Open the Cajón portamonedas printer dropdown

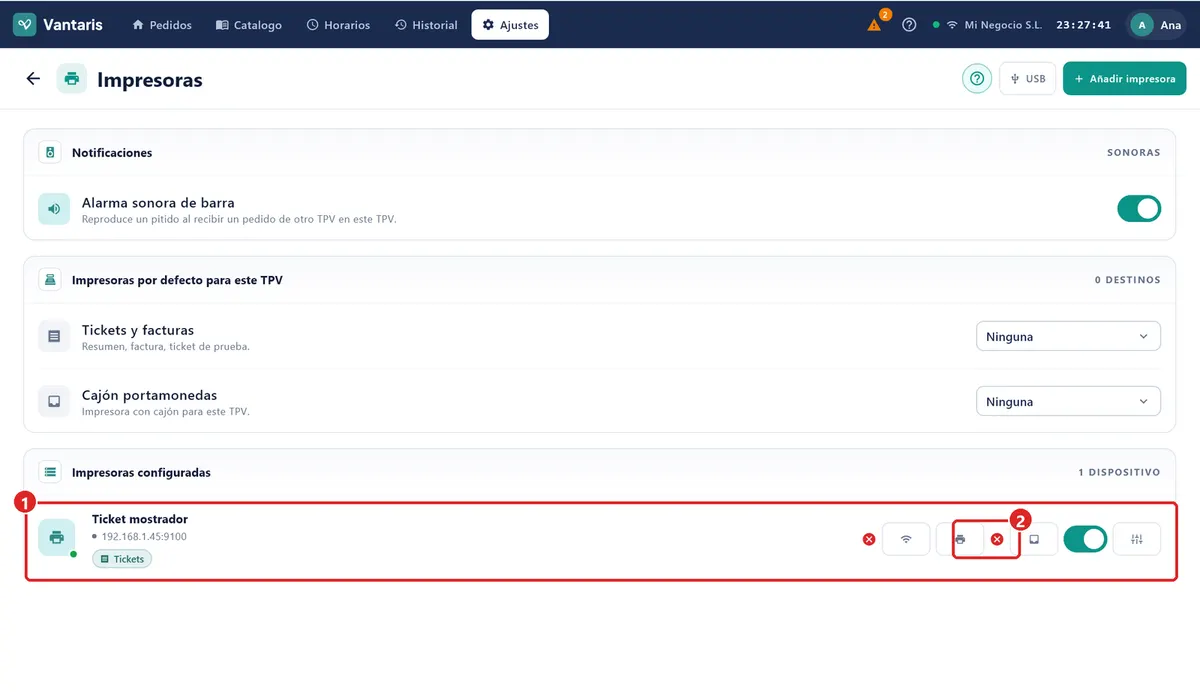point(1068,402)
